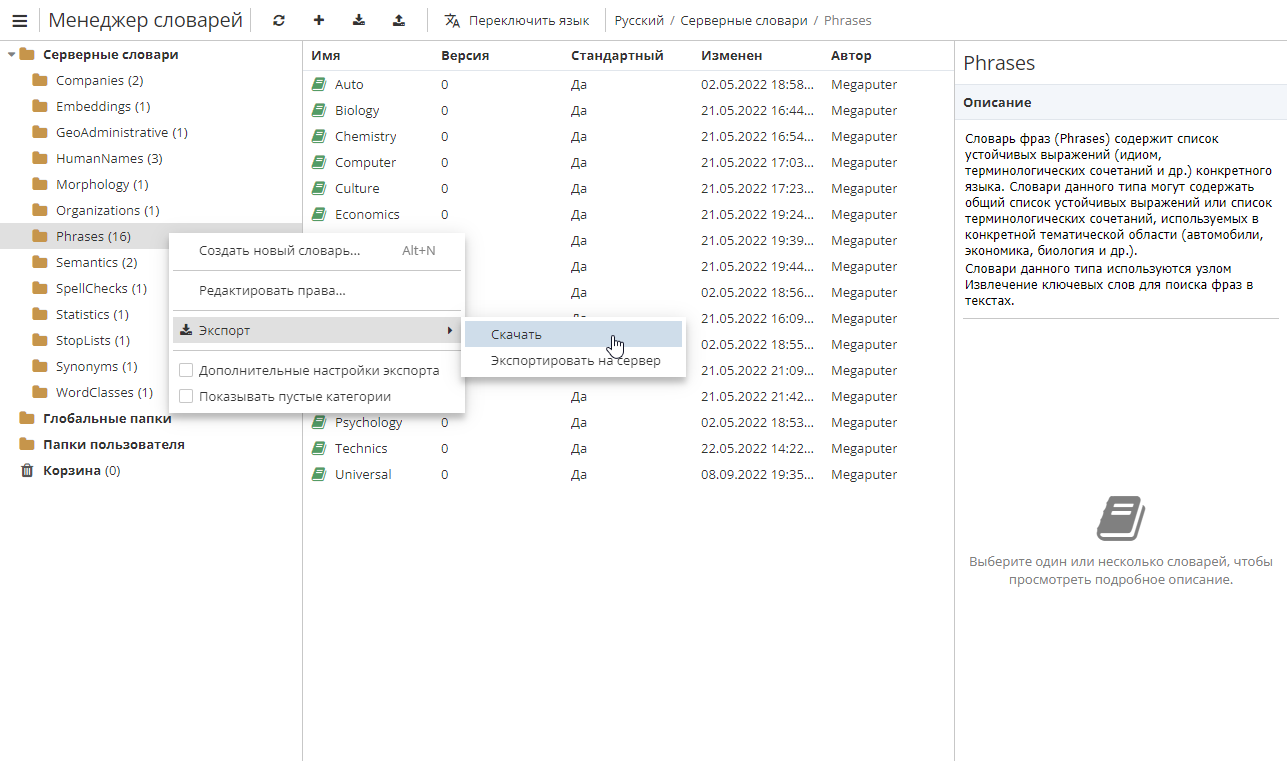Click the Statistics folder icon

pyautogui.click(x=40, y=314)
